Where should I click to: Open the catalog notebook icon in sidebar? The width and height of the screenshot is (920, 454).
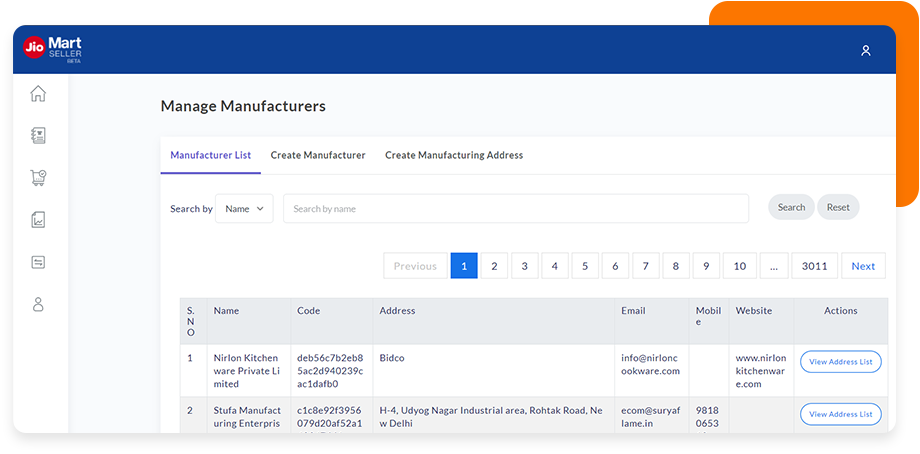(38, 136)
